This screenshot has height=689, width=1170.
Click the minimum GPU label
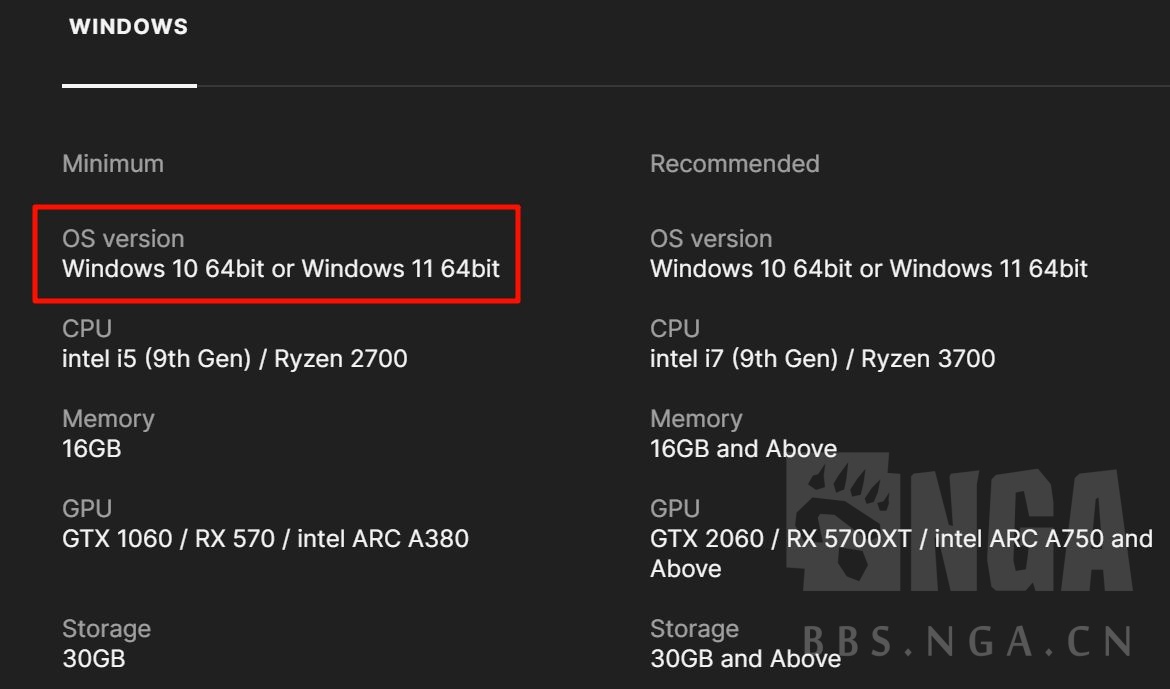tap(87, 508)
